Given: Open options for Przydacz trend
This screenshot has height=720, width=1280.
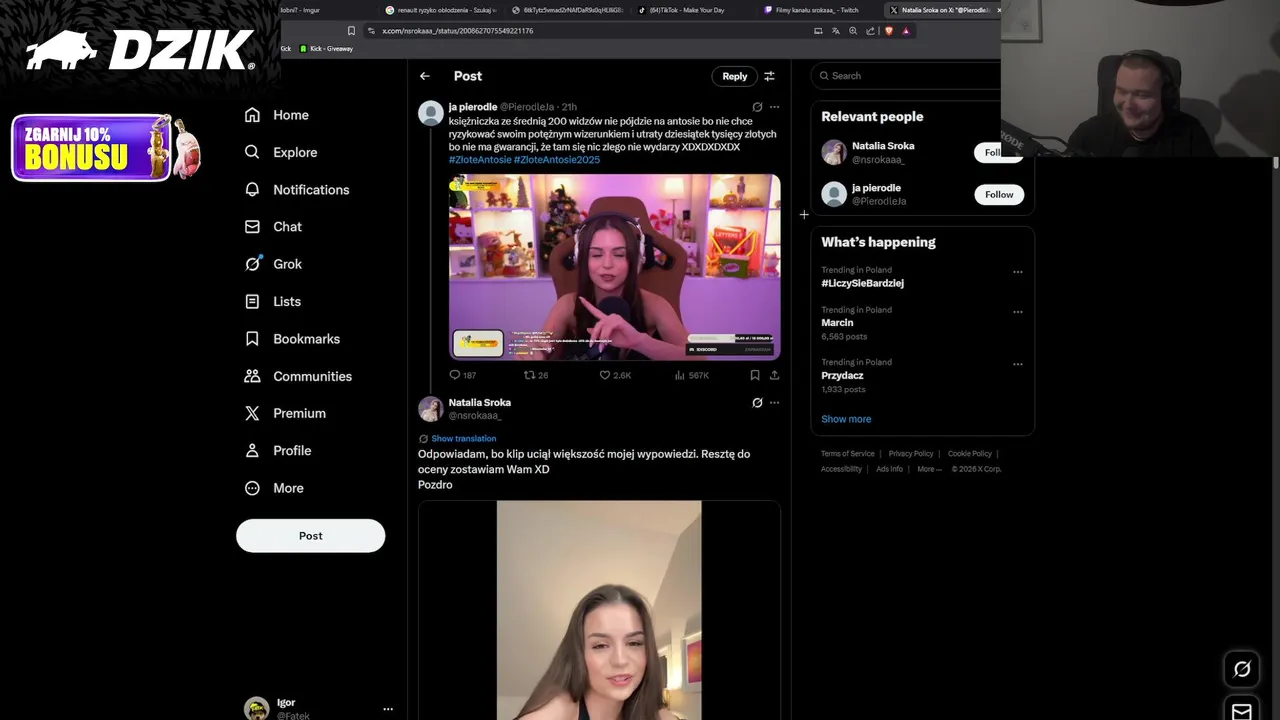Looking at the screenshot, I should pyautogui.click(x=1017, y=364).
